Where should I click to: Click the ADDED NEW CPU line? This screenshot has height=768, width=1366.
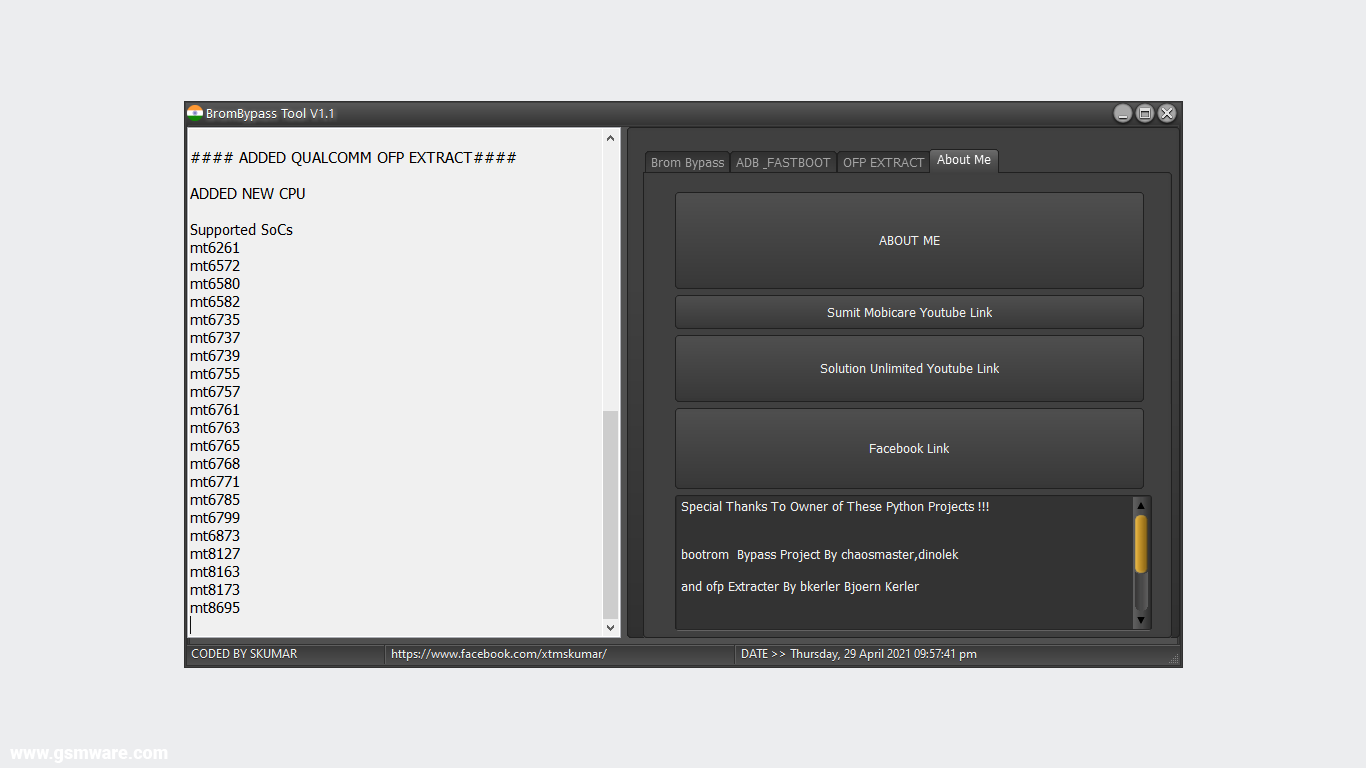click(248, 194)
